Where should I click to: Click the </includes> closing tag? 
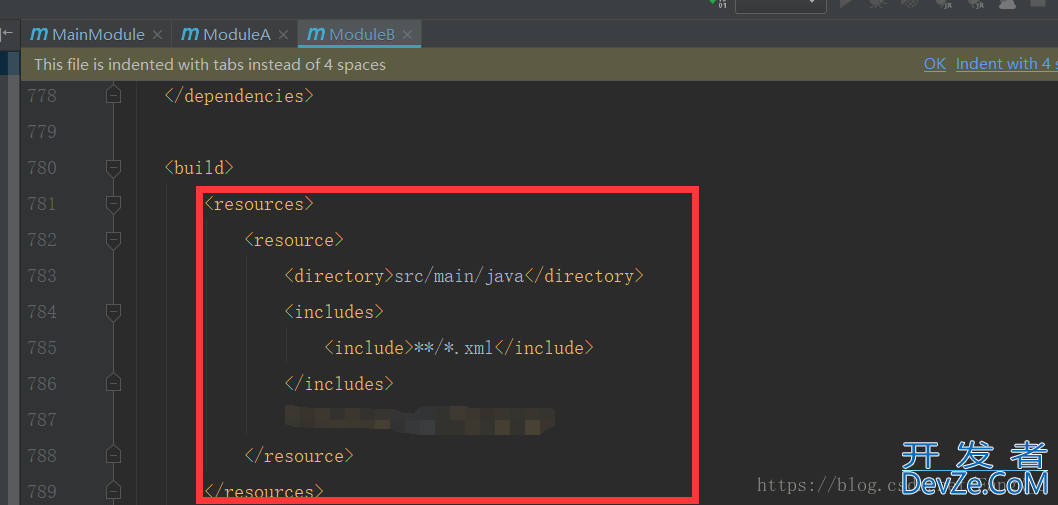coord(339,383)
